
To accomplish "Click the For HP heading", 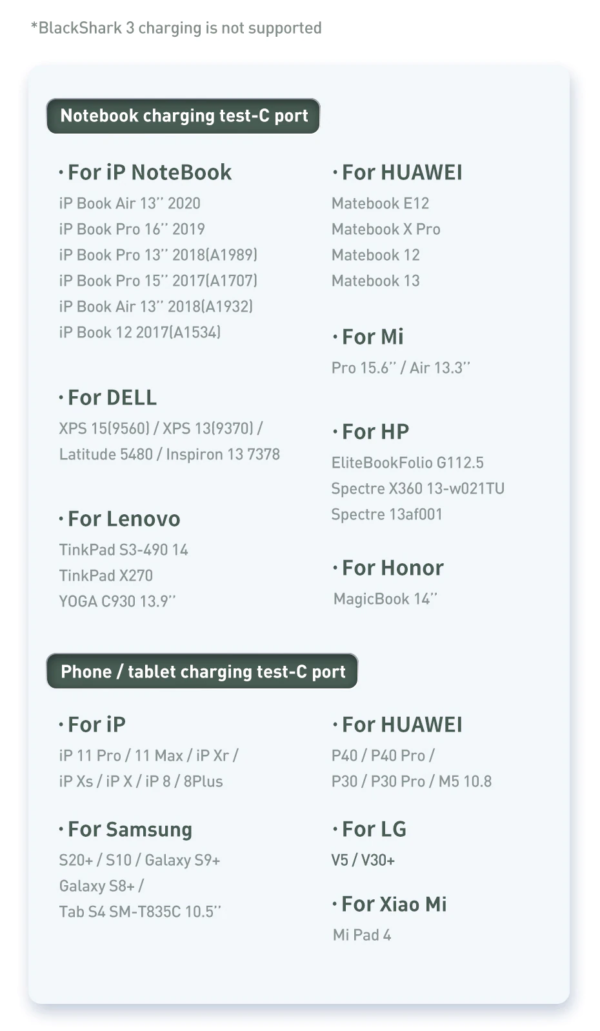I will (371, 432).
